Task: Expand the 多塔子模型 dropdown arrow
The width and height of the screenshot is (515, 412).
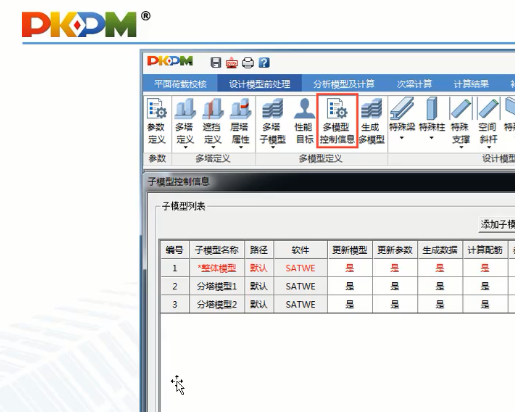Action: pos(273,147)
